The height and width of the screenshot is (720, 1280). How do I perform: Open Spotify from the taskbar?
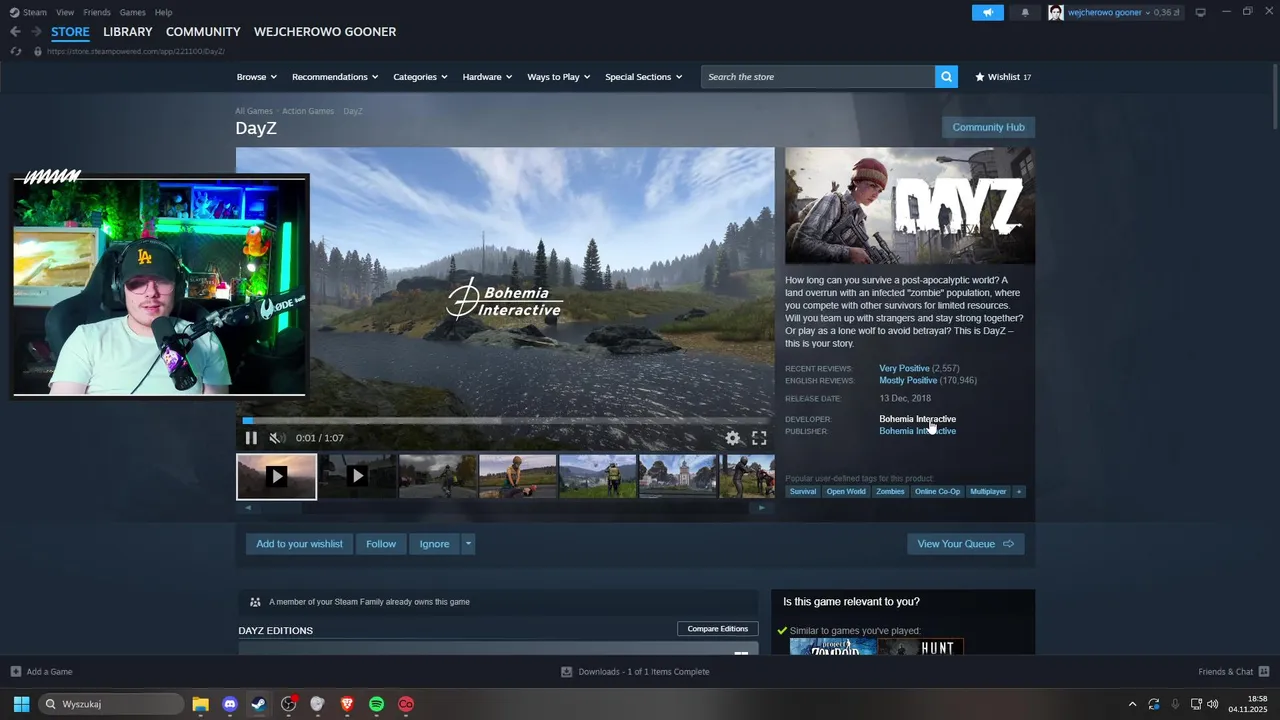click(x=376, y=704)
